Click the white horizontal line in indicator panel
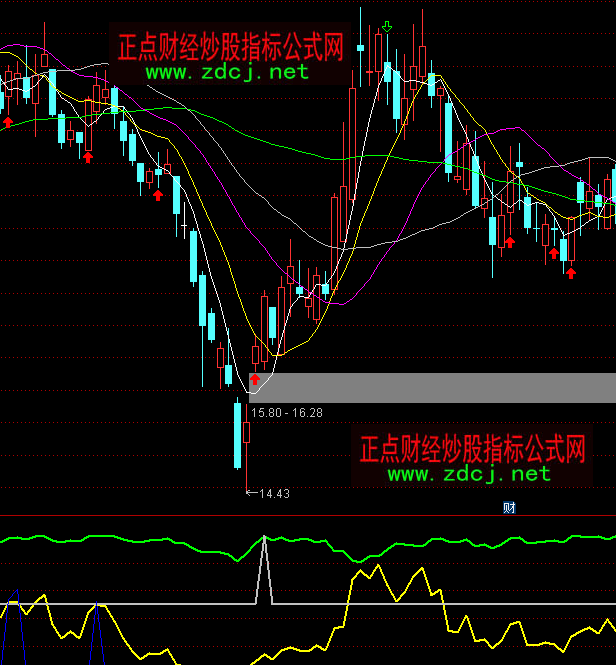Screen dimensions: 616x665 180,604
